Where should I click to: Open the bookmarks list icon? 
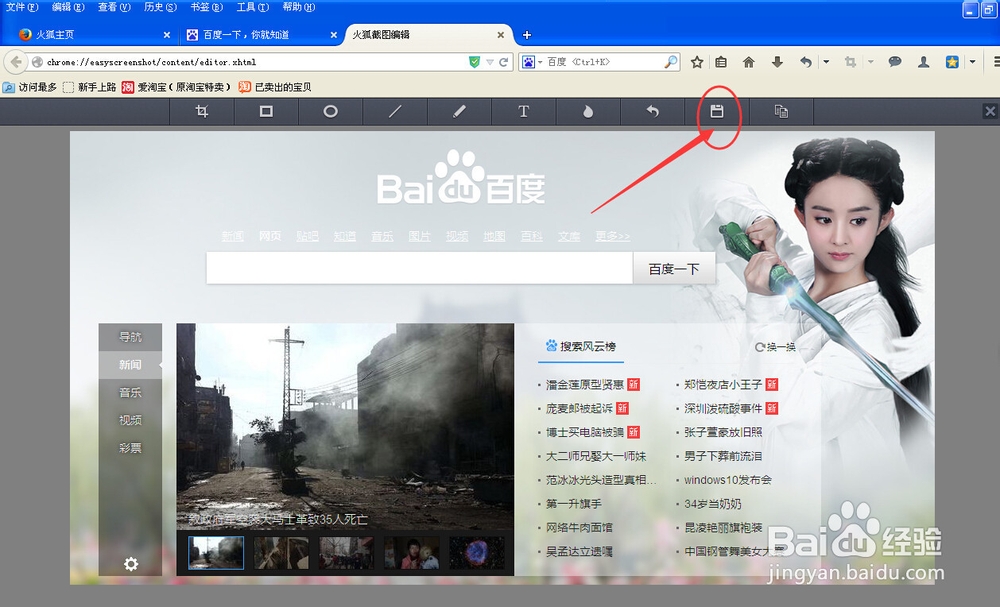tap(721, 62)
